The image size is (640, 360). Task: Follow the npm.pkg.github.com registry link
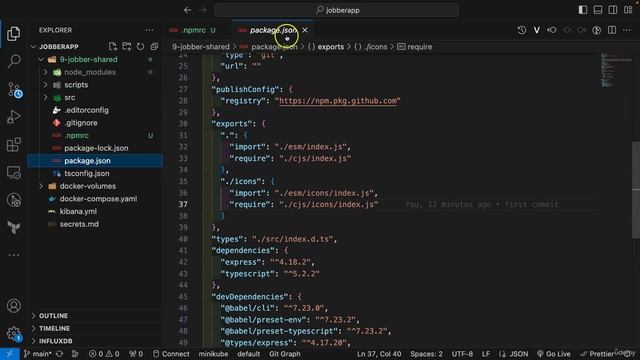pyautogui.click(x=338, y=101)
